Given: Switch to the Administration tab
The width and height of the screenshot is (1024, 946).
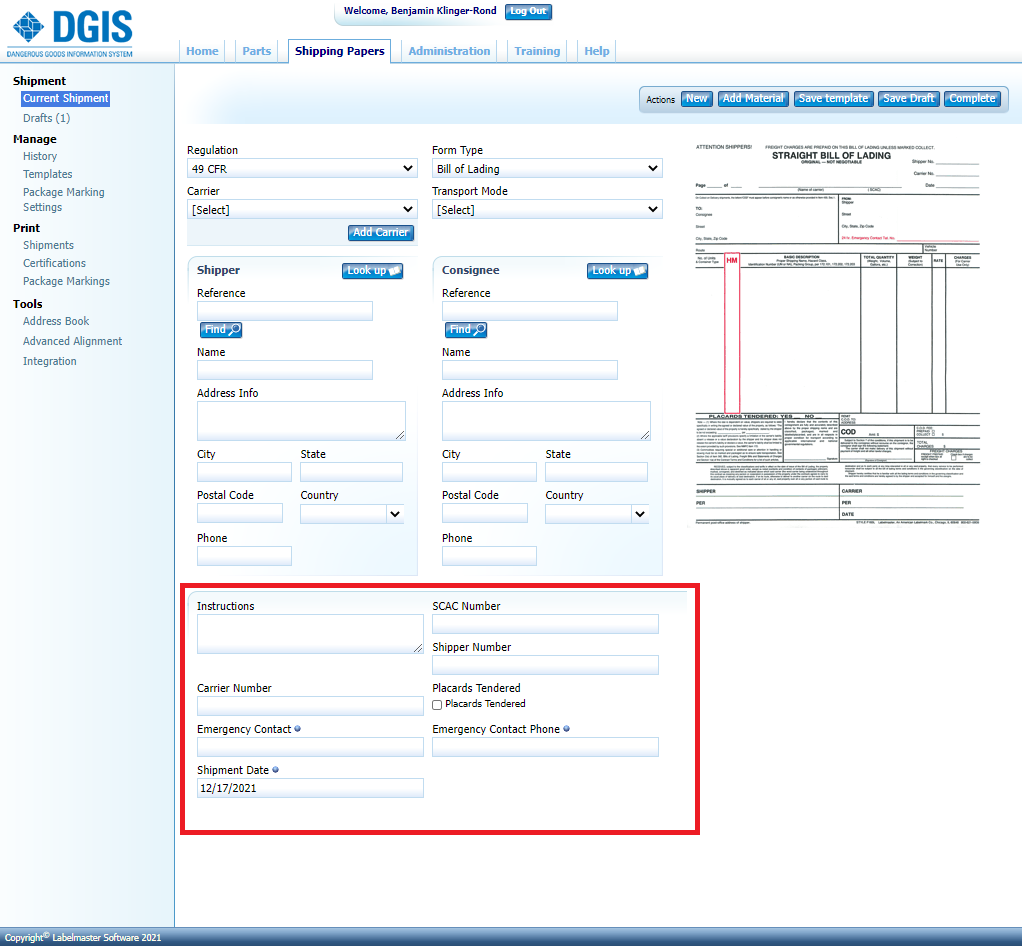Looking at the screenshot, I should 449,51.
